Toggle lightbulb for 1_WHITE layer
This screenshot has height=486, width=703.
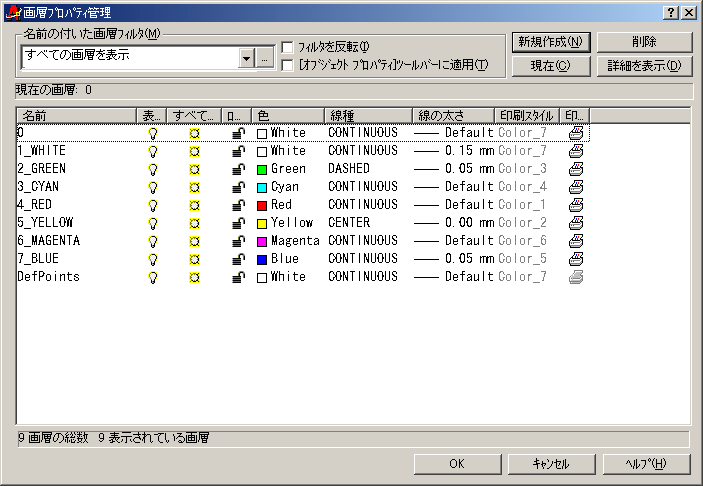153,151
